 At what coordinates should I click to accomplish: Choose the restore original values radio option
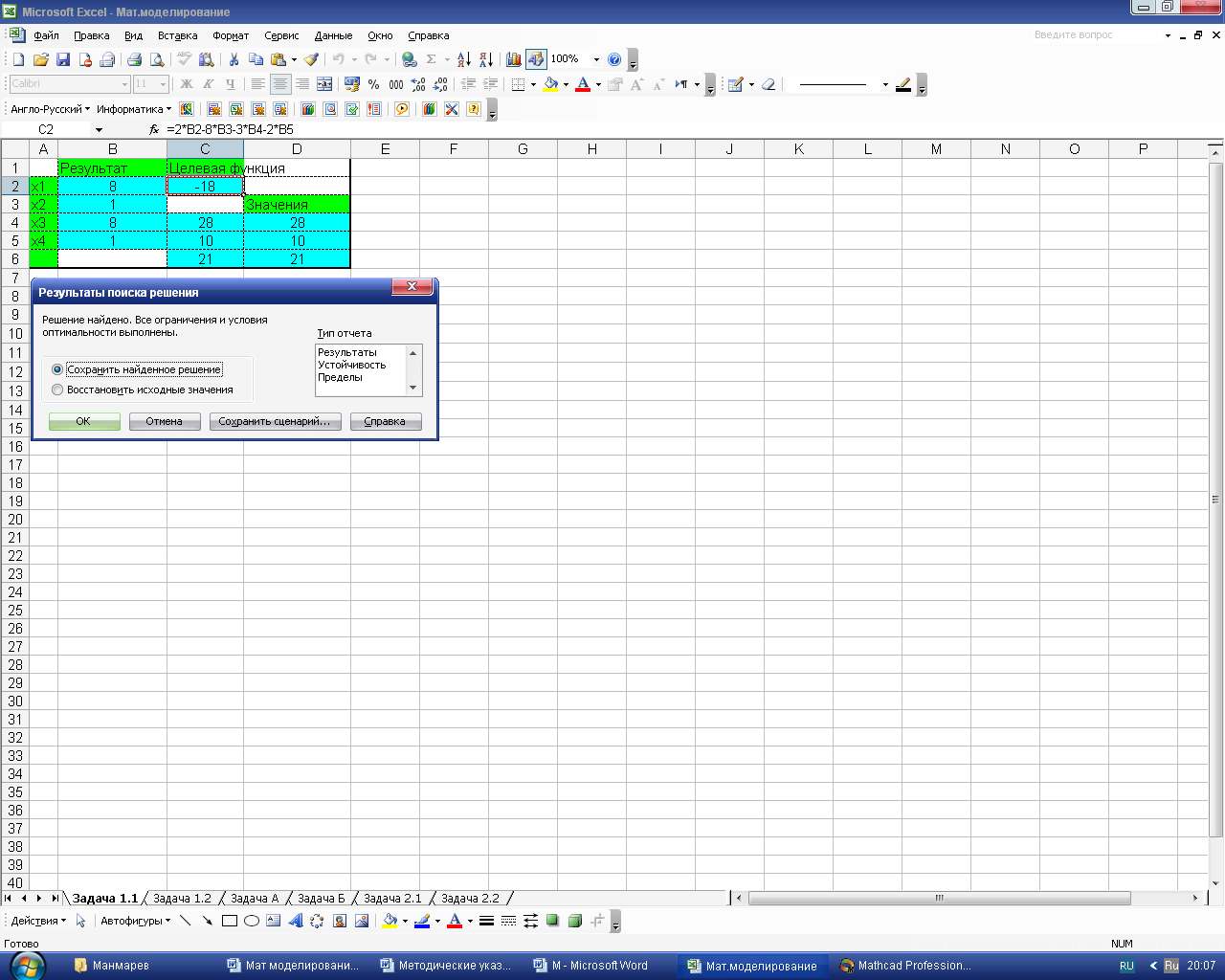coord(57,390)
